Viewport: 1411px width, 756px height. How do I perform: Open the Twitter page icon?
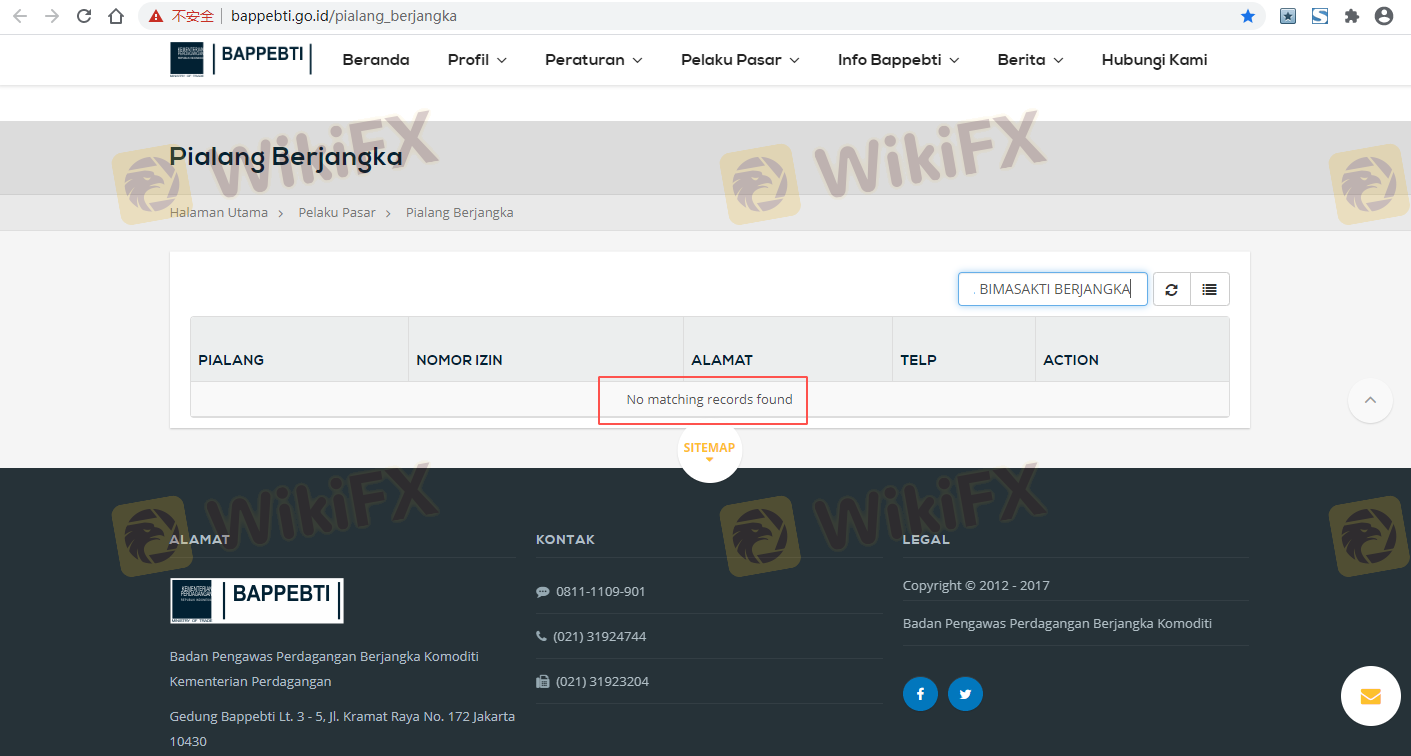(x=965, y=694)
